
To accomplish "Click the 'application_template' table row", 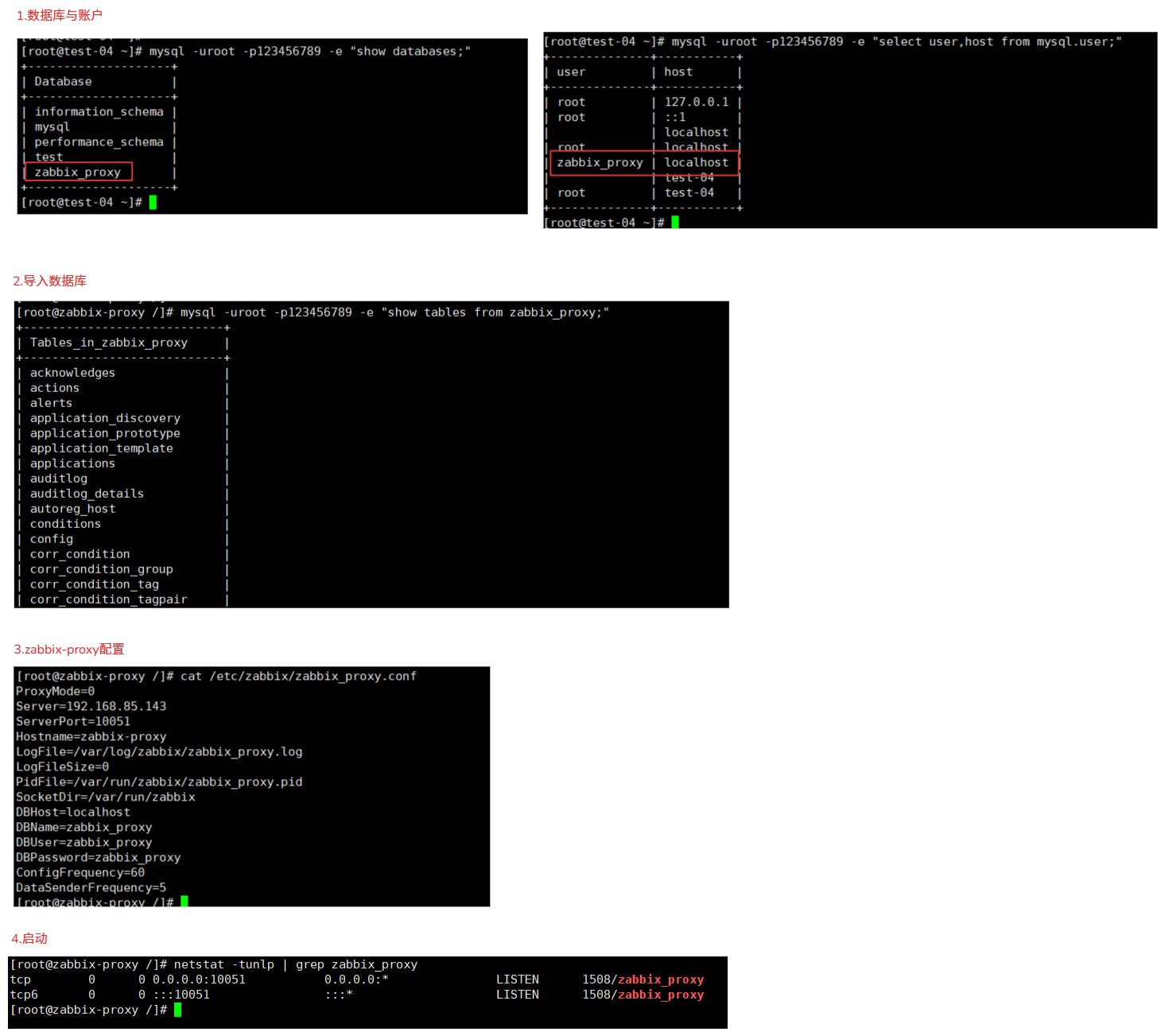I will coord(102,448).
